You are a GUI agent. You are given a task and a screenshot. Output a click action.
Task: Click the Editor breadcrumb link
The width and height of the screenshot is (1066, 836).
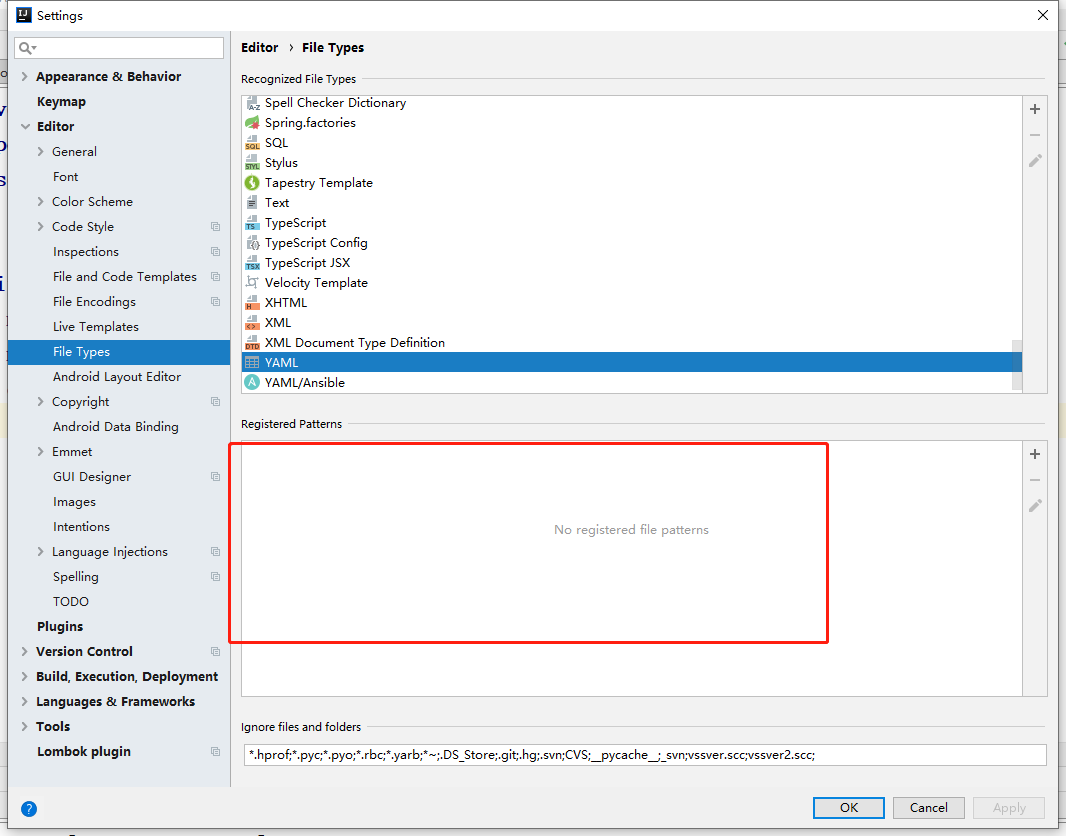click(260, 48)
